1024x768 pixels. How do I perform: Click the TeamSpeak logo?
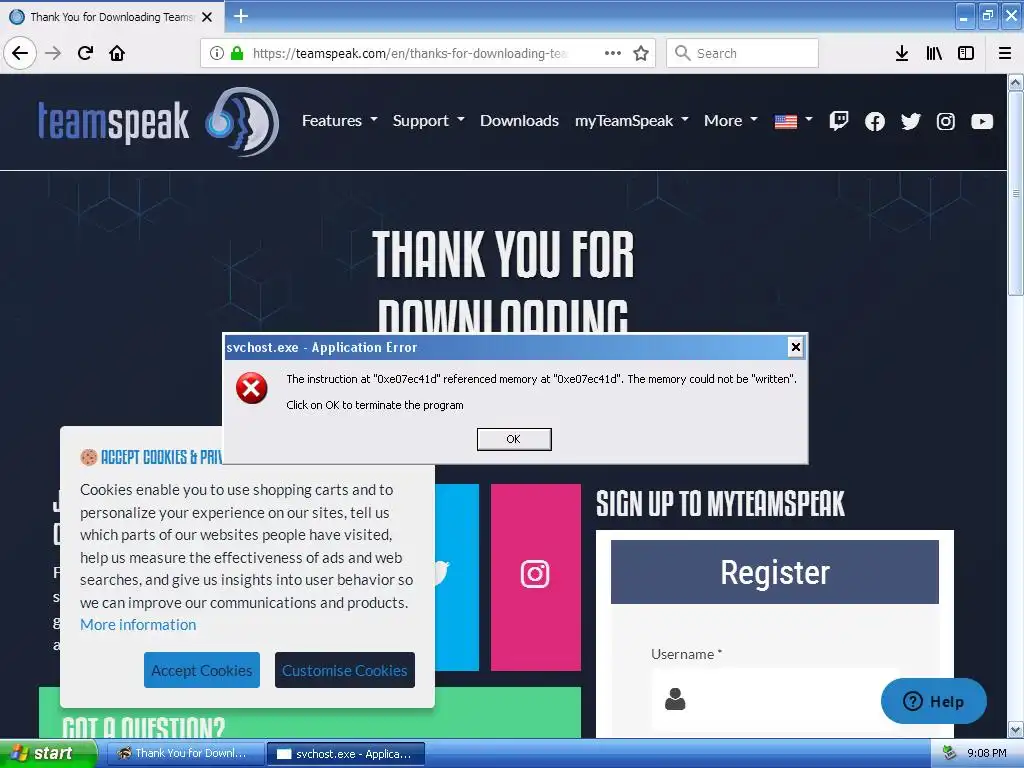(159, 121)
